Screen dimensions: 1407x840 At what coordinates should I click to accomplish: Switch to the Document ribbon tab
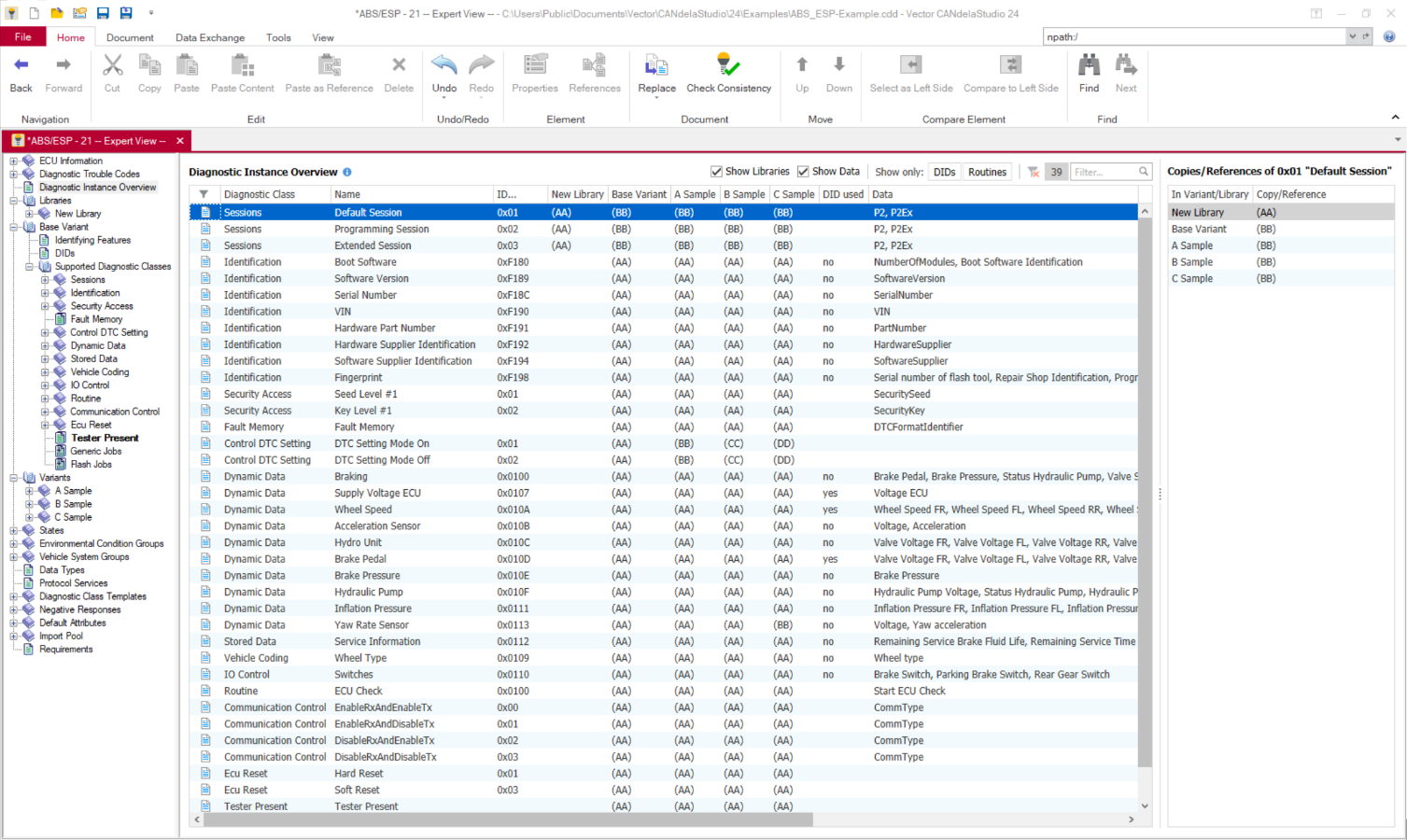(x=130, y=37)
